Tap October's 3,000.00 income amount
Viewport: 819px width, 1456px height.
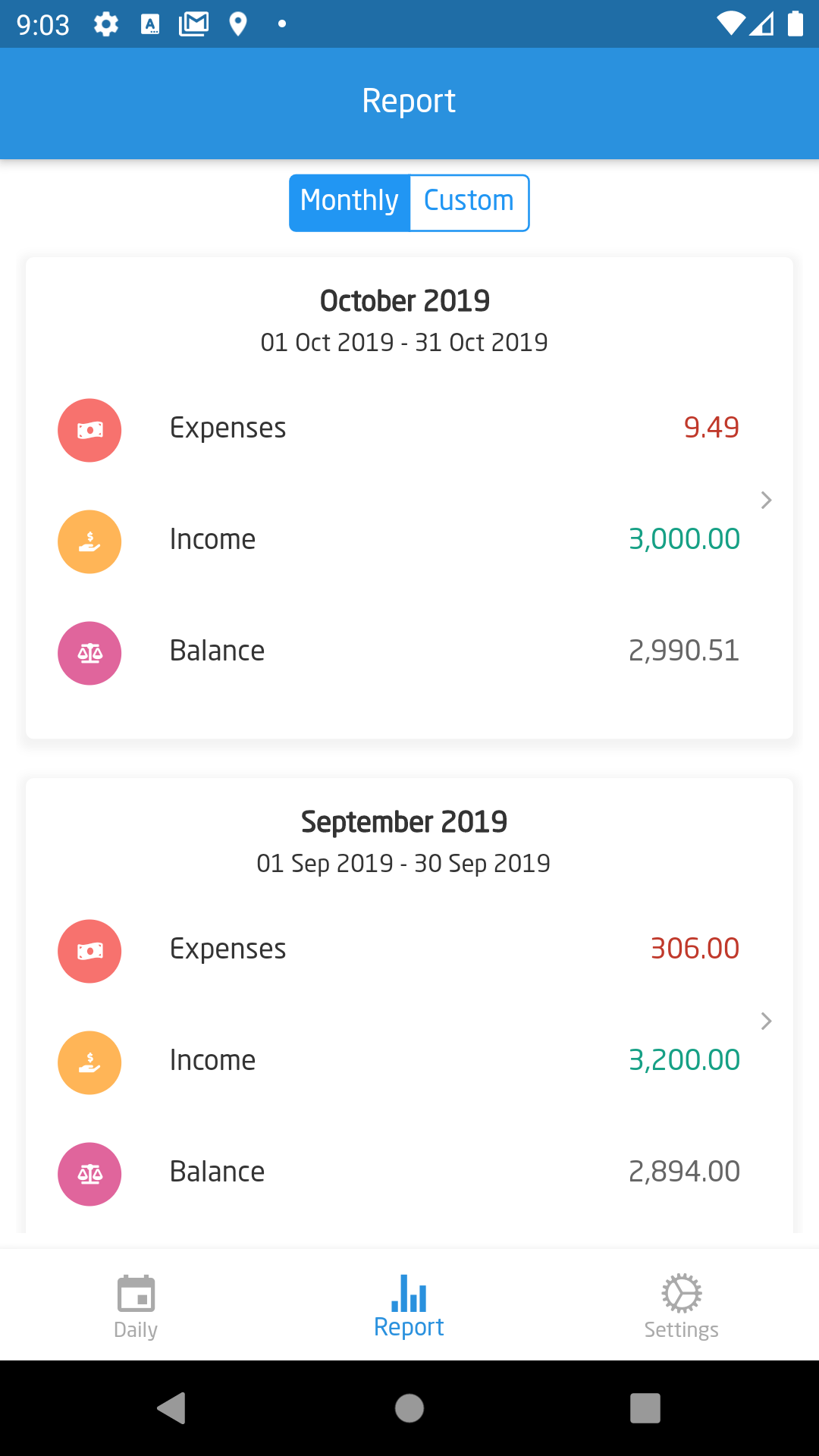(x=684, y=539)
